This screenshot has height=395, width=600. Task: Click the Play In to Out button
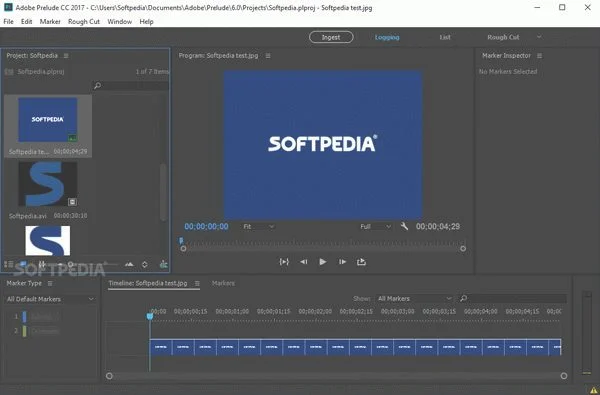(284, 262)
